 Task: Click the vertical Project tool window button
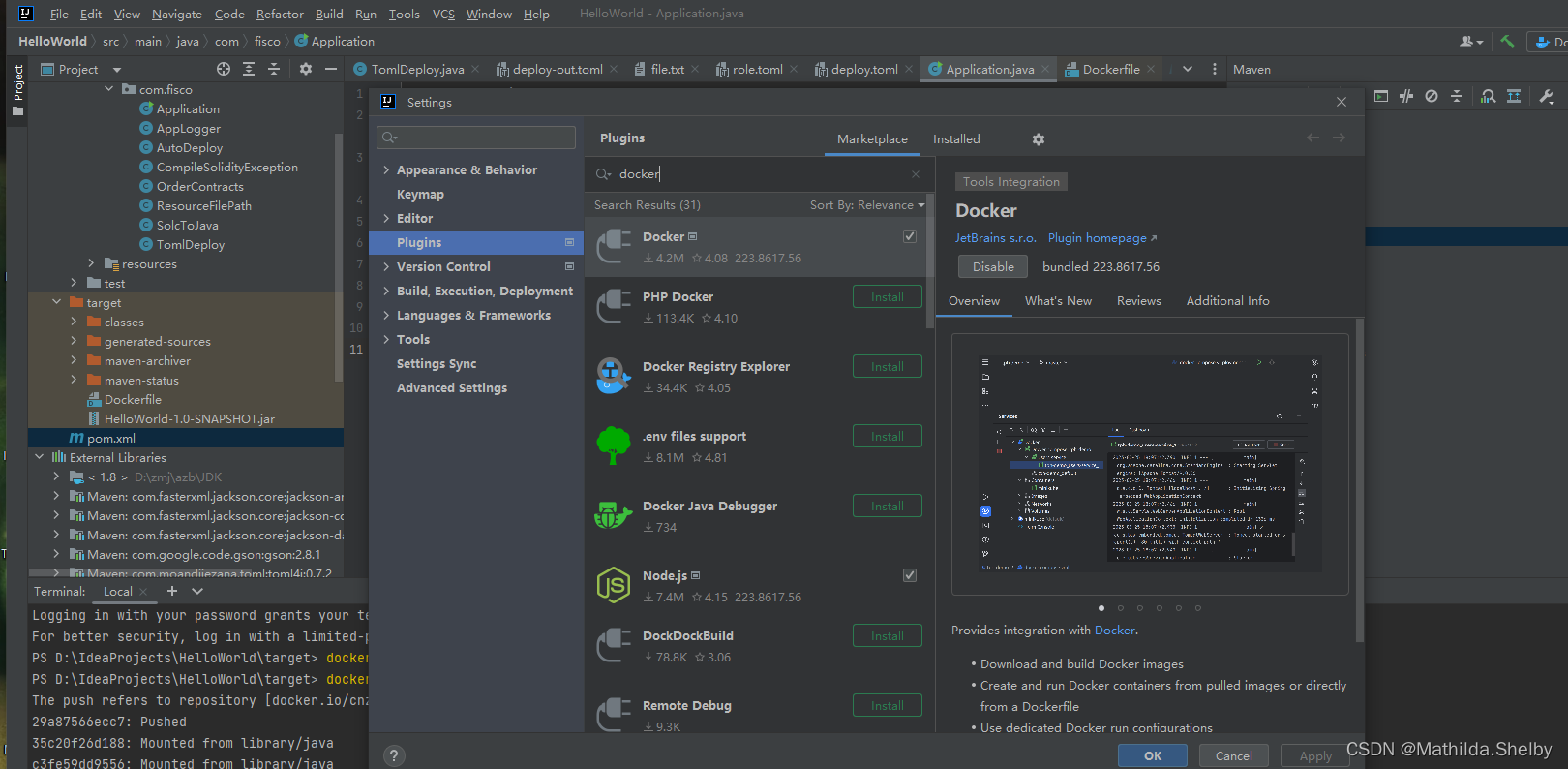(17, 90)
